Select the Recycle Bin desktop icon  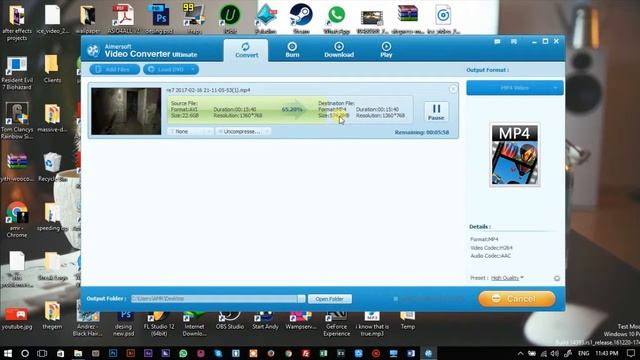[52, 167]
